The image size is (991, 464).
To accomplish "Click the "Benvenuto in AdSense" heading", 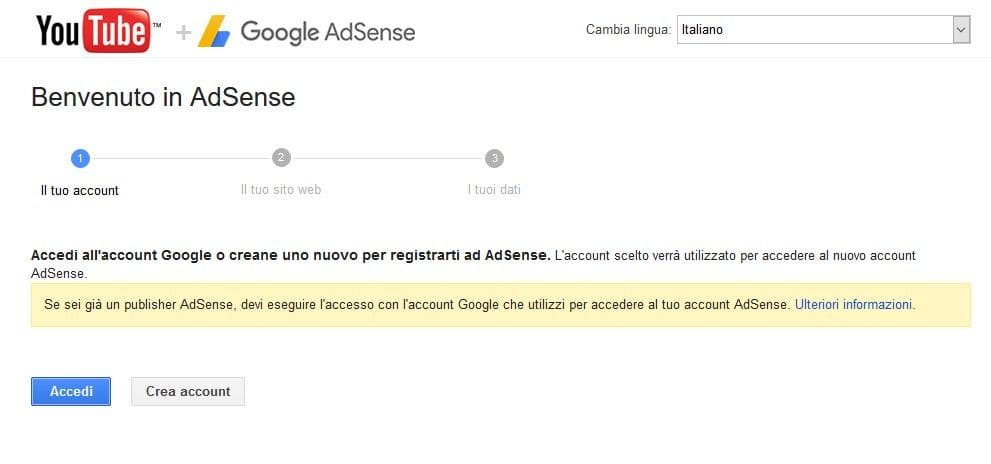I will click(163, 97).
